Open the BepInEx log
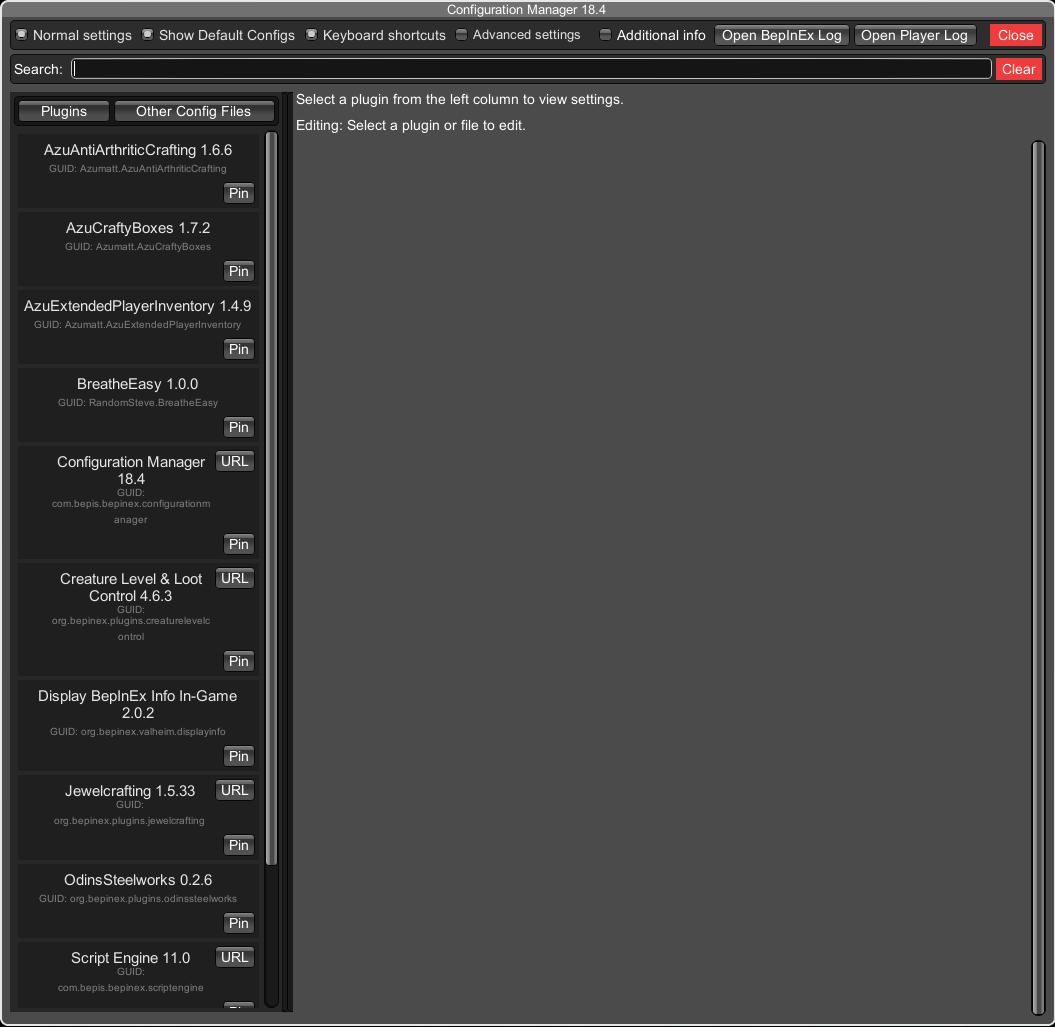The width and height of the screenshot is (1055, 1027). 781,35
